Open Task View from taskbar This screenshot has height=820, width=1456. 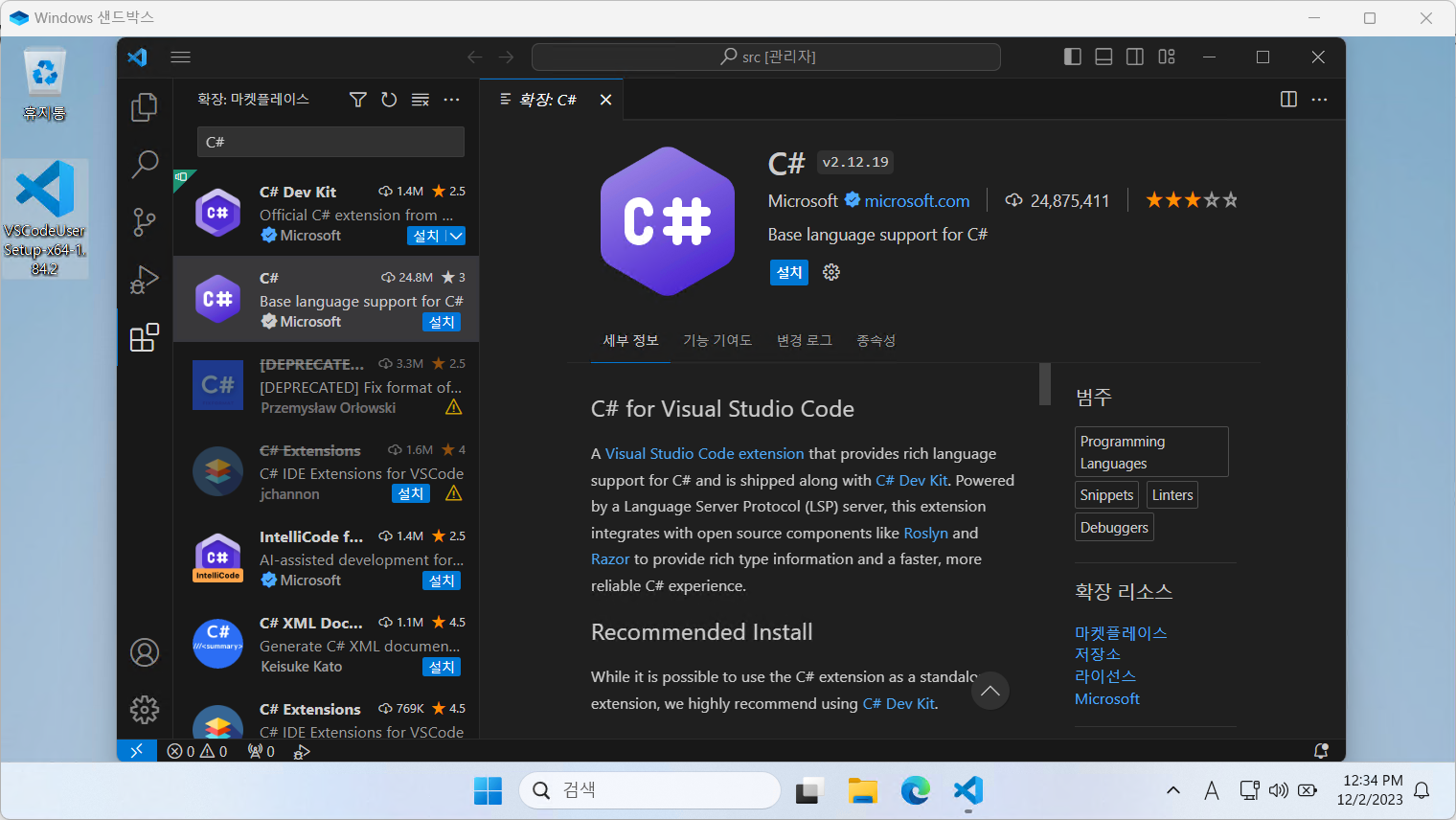[809, 790]
